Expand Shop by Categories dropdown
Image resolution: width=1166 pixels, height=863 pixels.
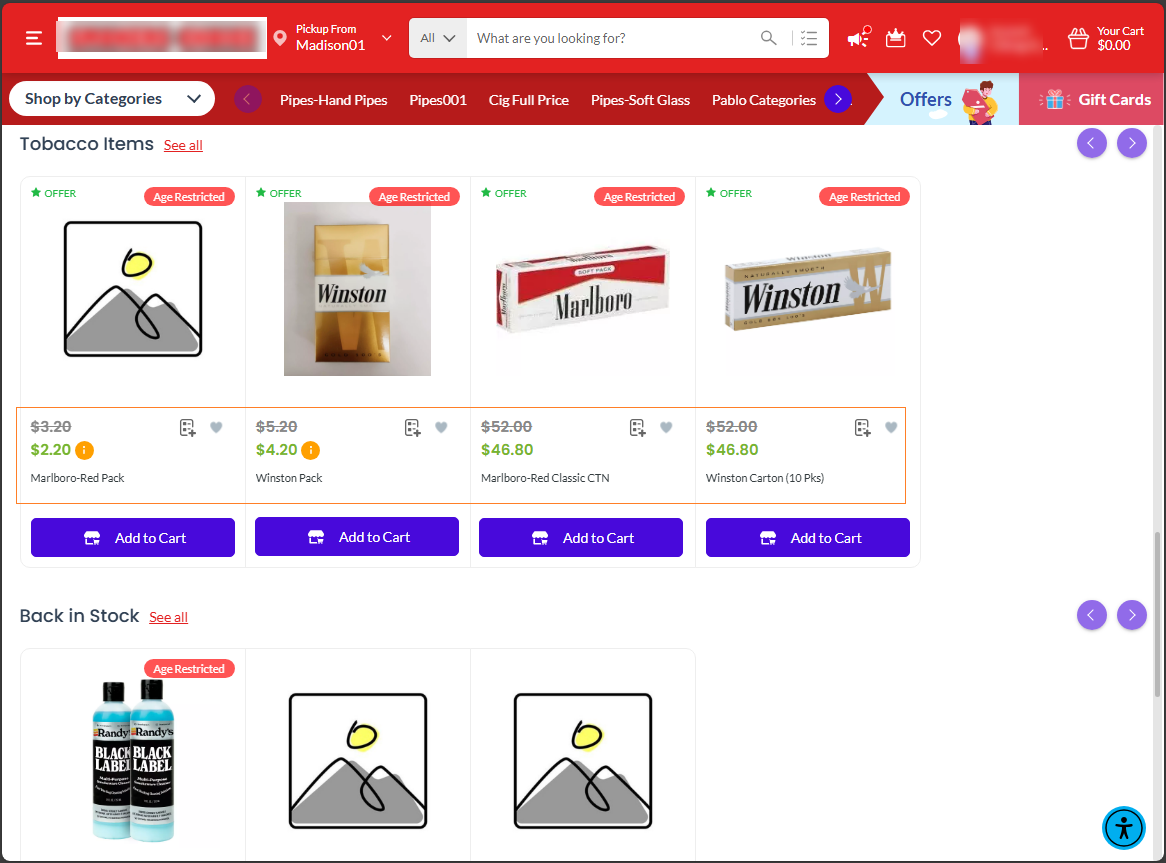(112, 99)
